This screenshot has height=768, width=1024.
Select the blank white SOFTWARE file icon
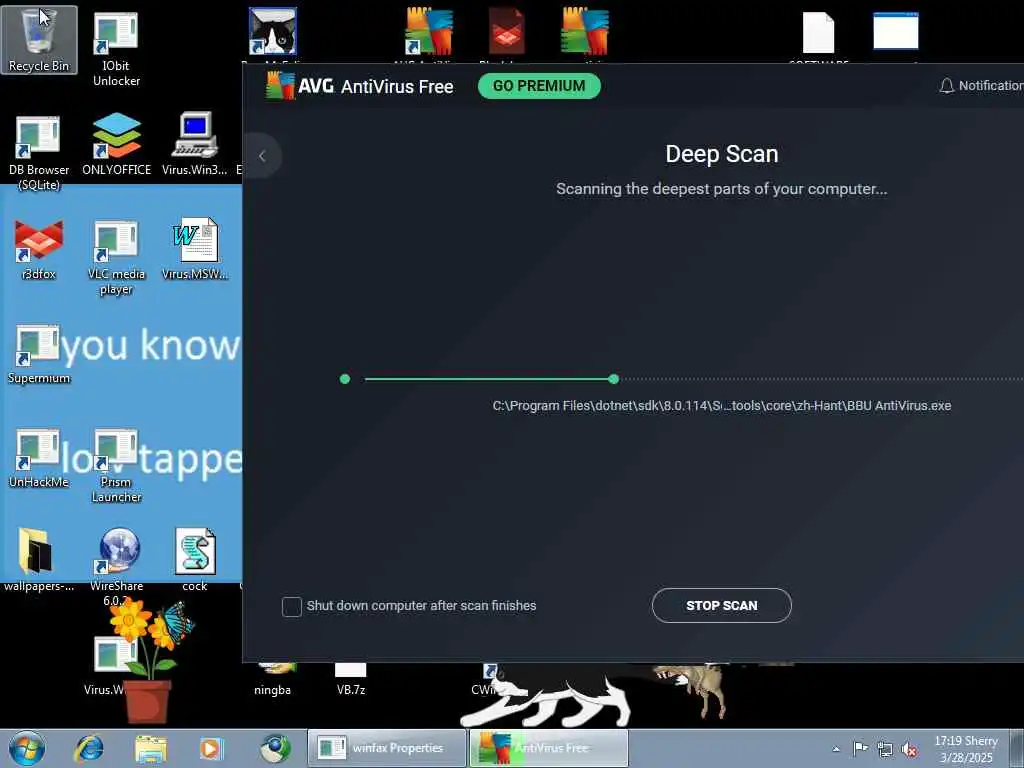[x=818, y=34]
